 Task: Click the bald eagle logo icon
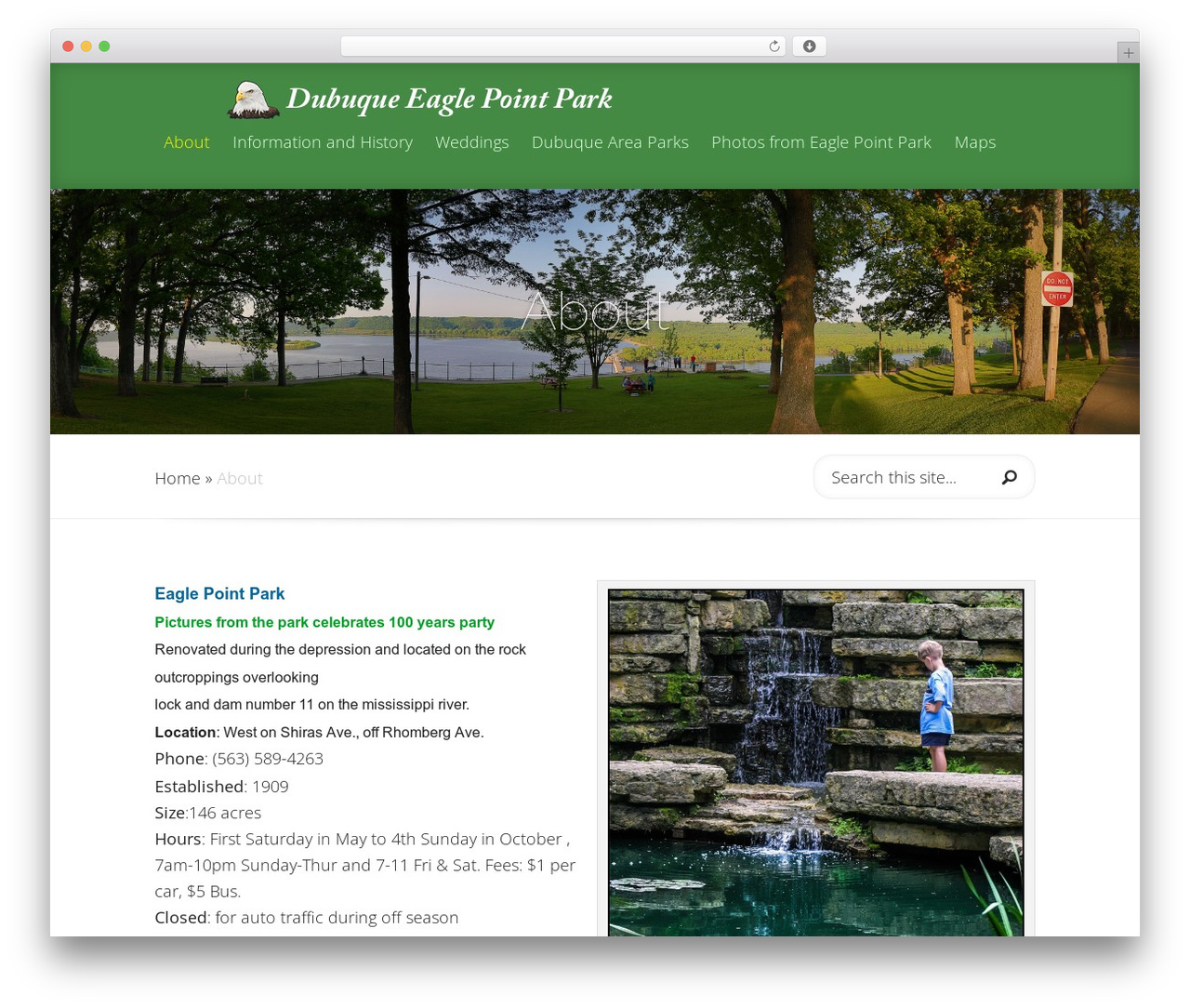click(253, 99)
